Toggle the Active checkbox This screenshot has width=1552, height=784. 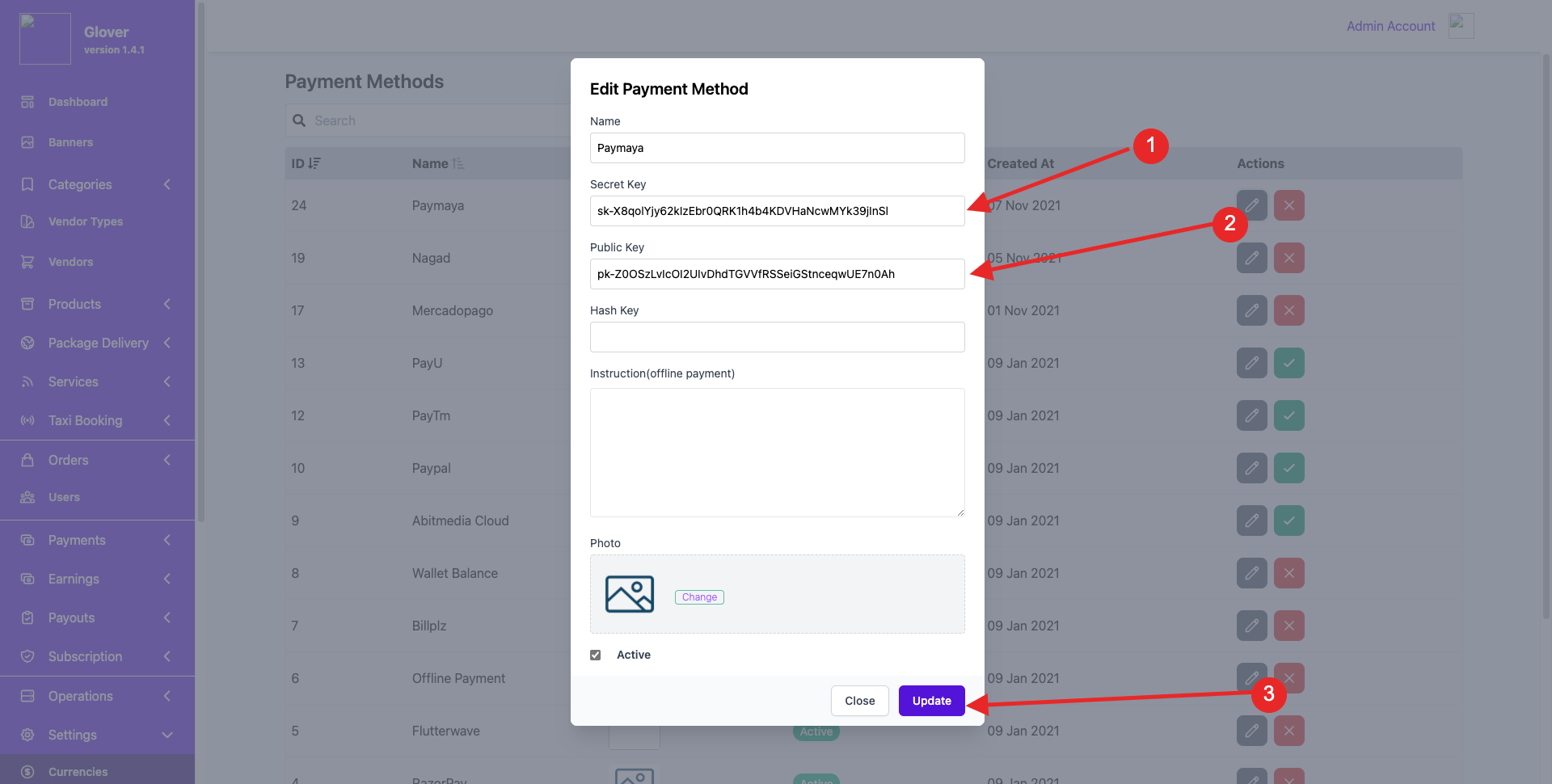596,655
